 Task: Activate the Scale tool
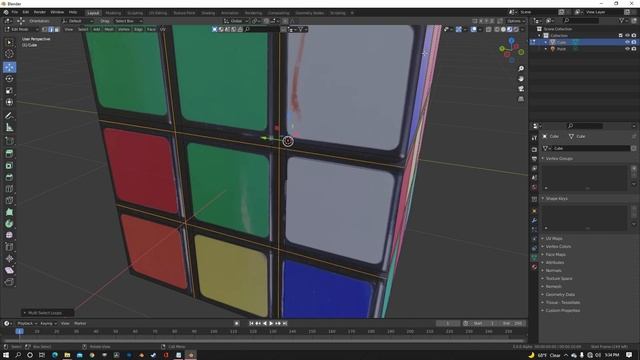[9, 91]
